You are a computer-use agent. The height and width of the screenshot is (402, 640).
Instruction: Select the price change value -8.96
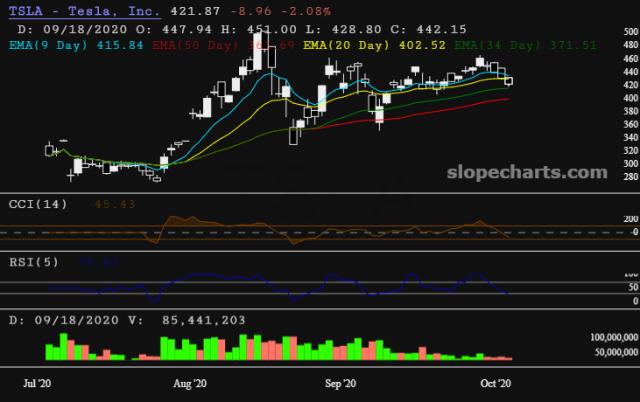pyautogui.click(x=251, y=11)
